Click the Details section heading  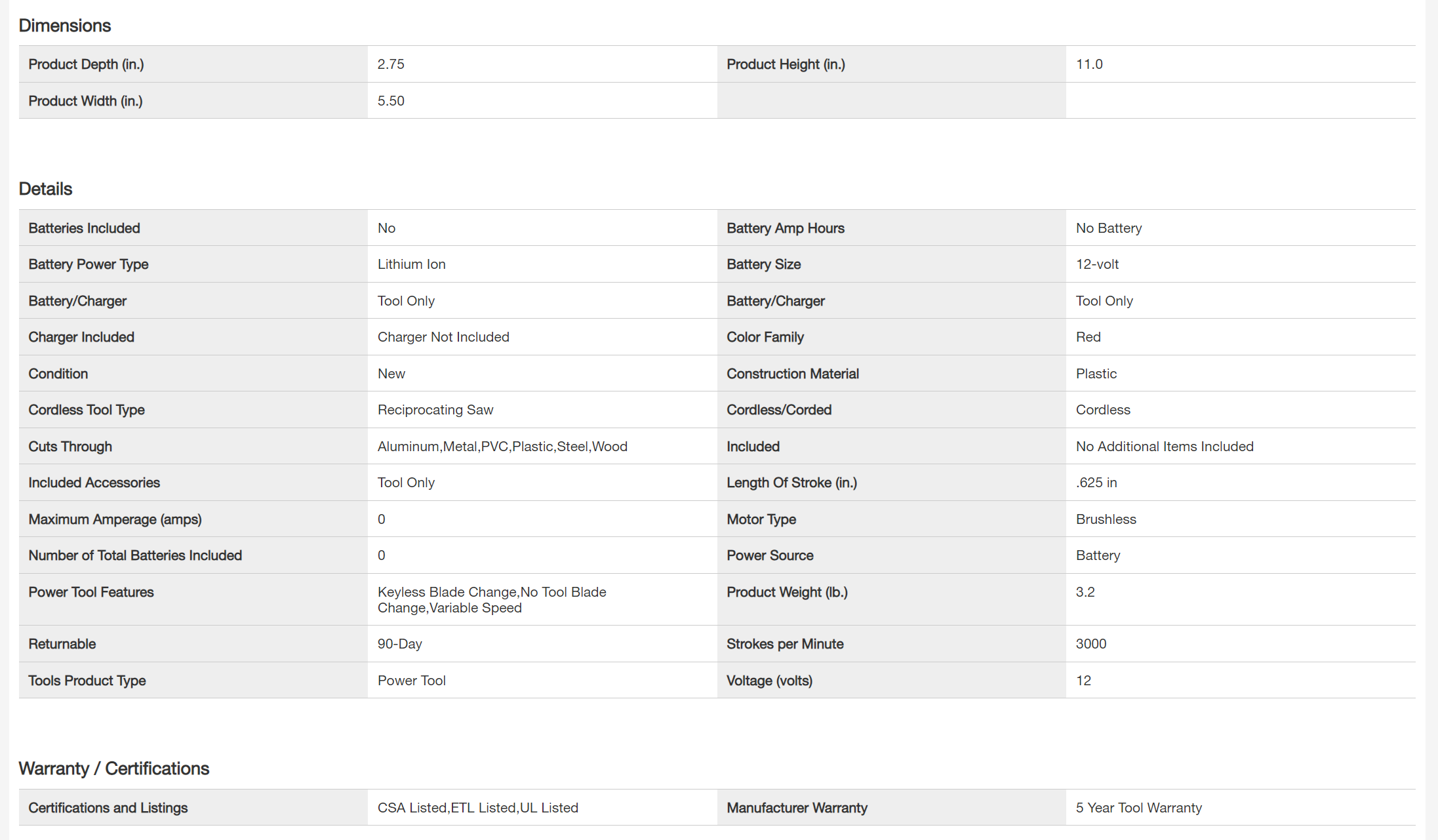[x=45, y=189]
